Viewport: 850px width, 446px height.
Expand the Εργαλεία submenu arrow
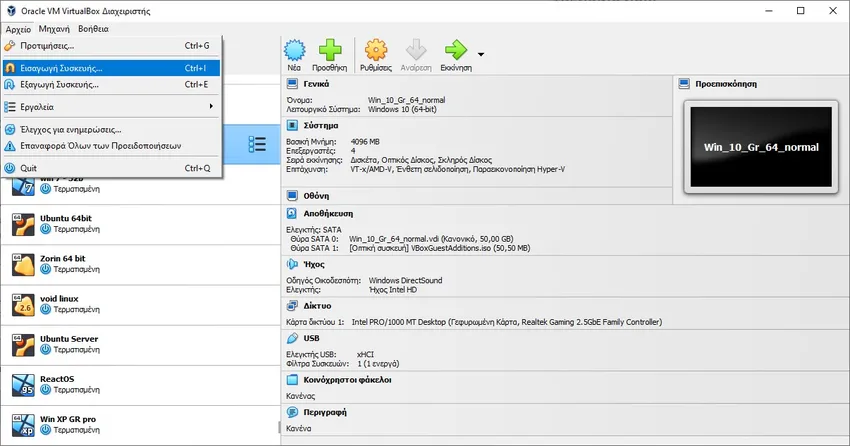coord(211,107)
